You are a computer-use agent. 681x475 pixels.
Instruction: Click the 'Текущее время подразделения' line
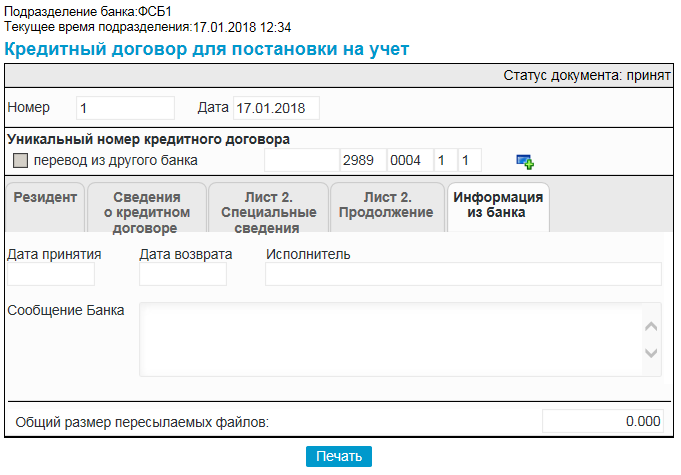tap(148, 27)
